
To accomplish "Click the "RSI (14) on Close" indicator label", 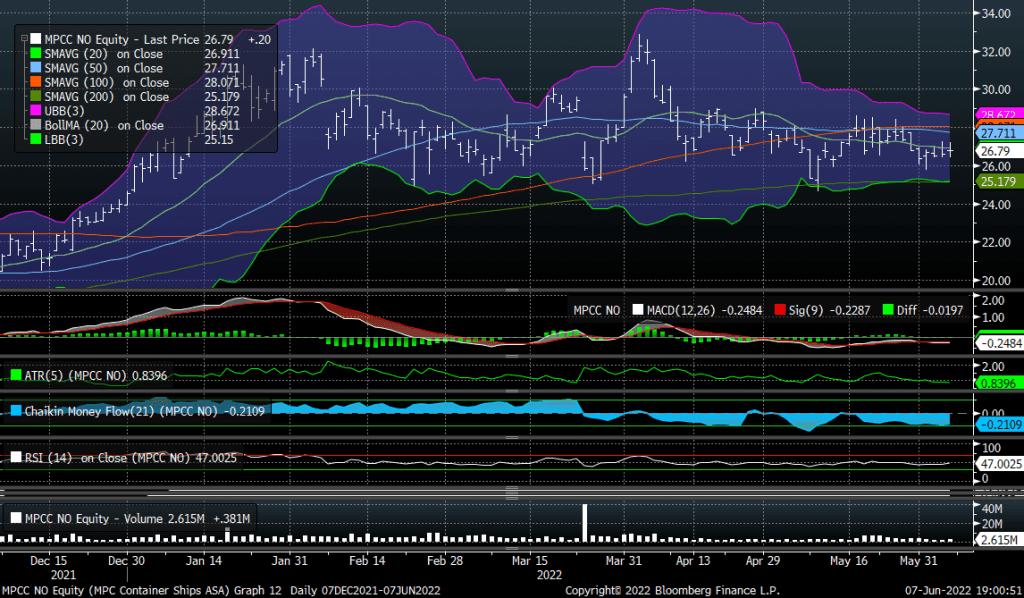I will (x=76, y=458).
